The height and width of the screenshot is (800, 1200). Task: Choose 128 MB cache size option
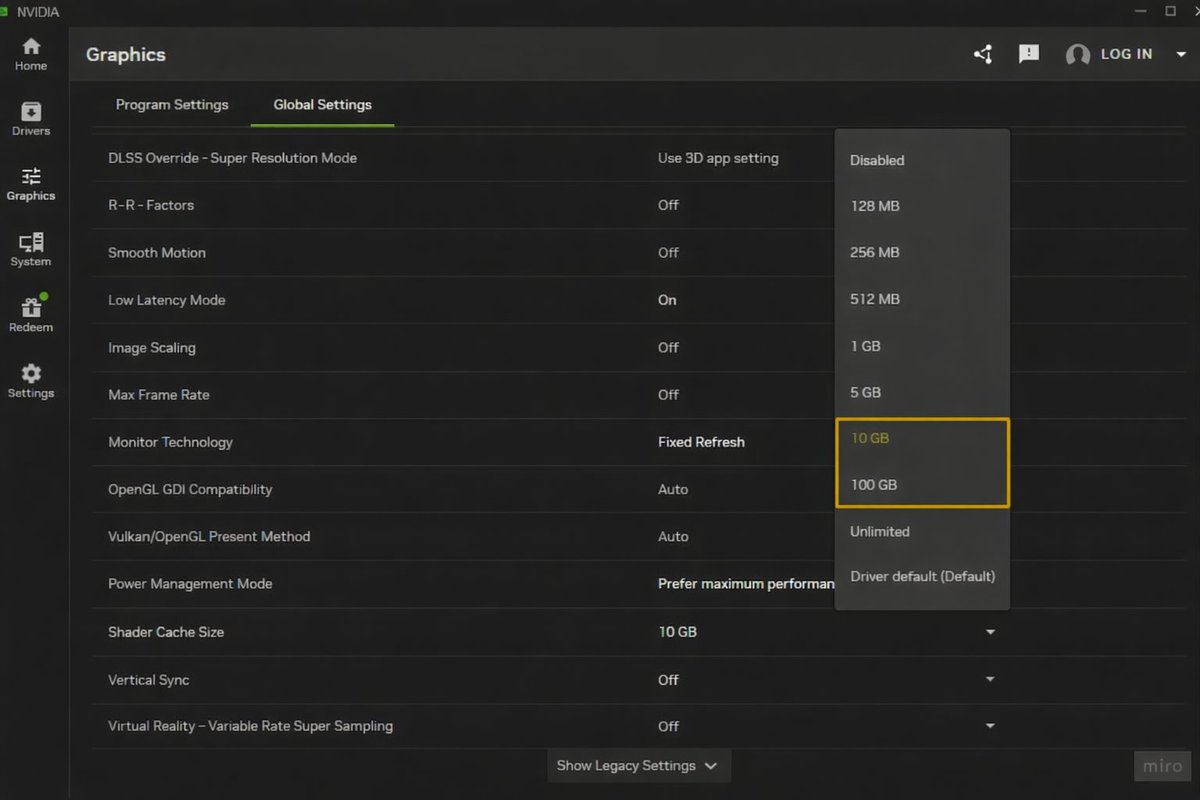(x=922, y=206)
